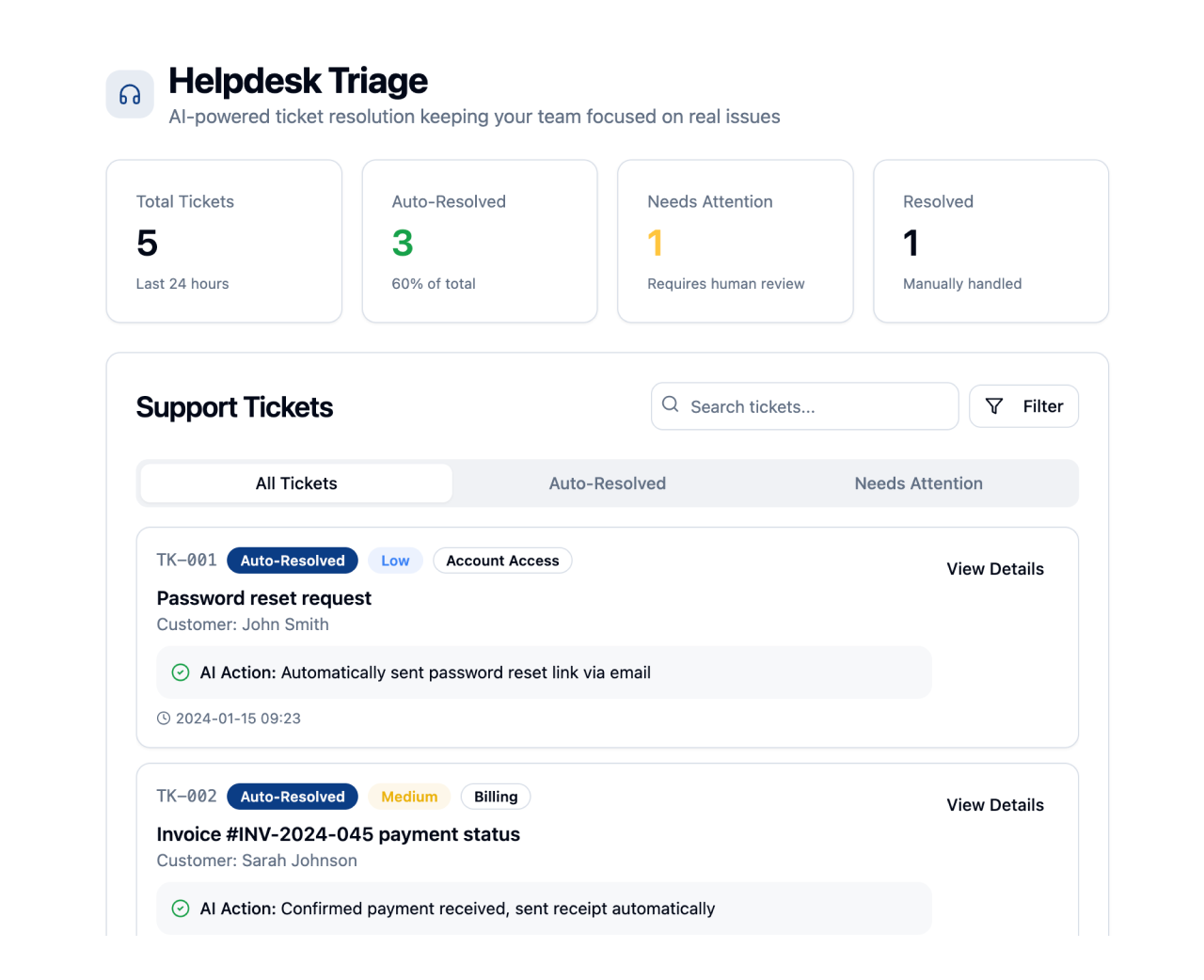Click the Auto-Resolved badge on TK-001

pyautogui.click(x=292, y=560)
